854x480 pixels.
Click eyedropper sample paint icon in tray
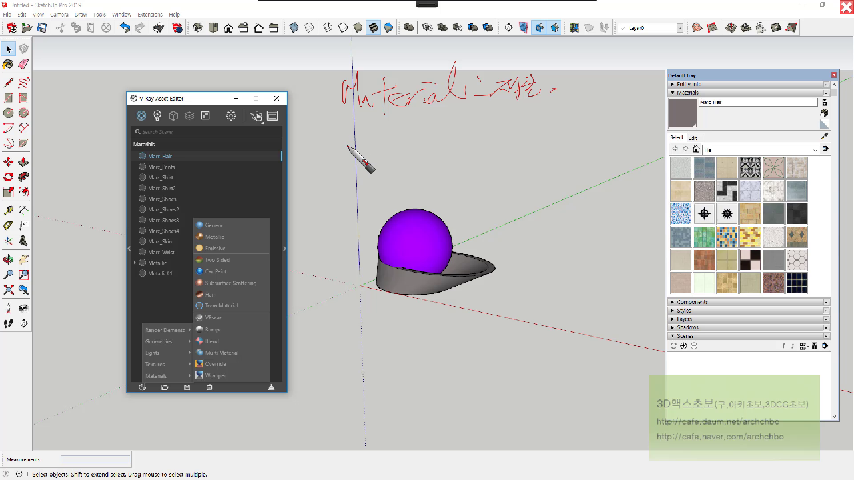coord(824,136)
